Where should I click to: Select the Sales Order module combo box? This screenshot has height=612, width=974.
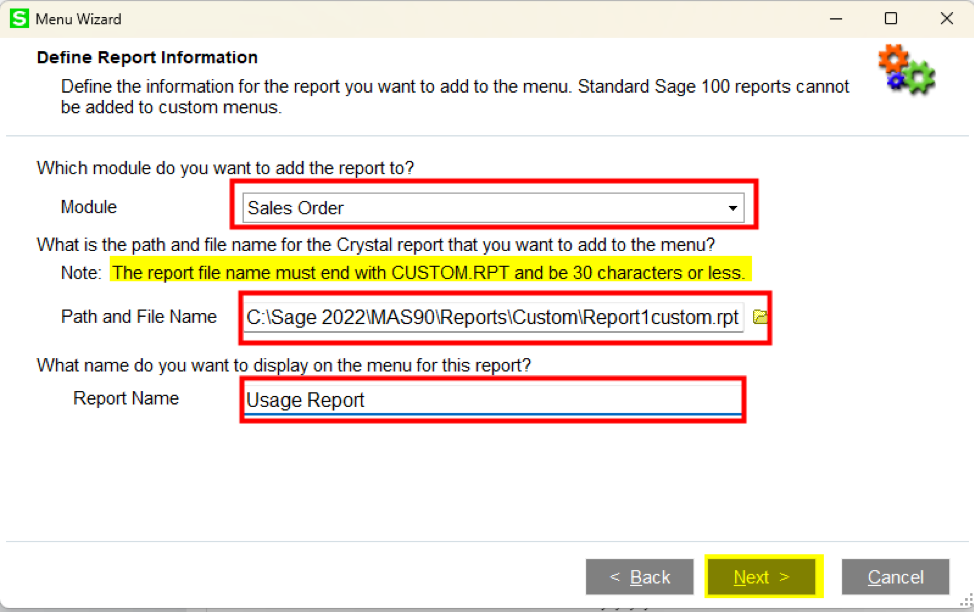coord(493,208)
